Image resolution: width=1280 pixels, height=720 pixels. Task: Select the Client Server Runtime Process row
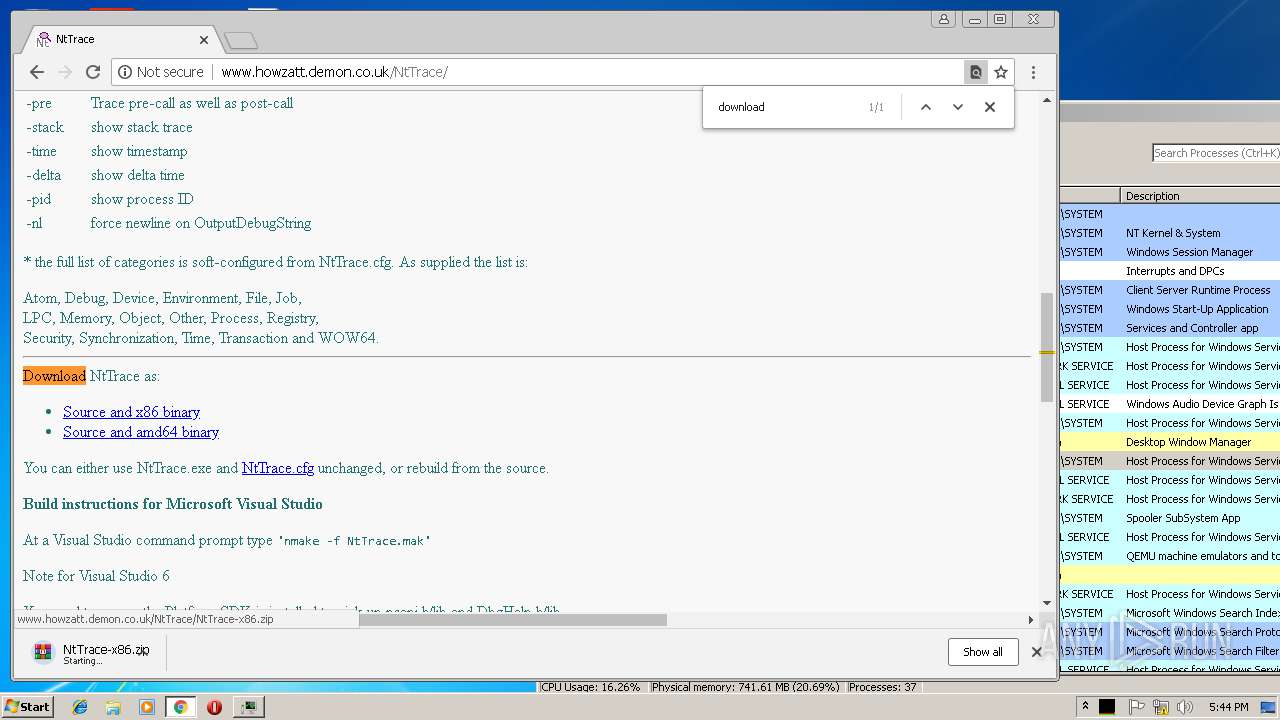coord(1170,290)
